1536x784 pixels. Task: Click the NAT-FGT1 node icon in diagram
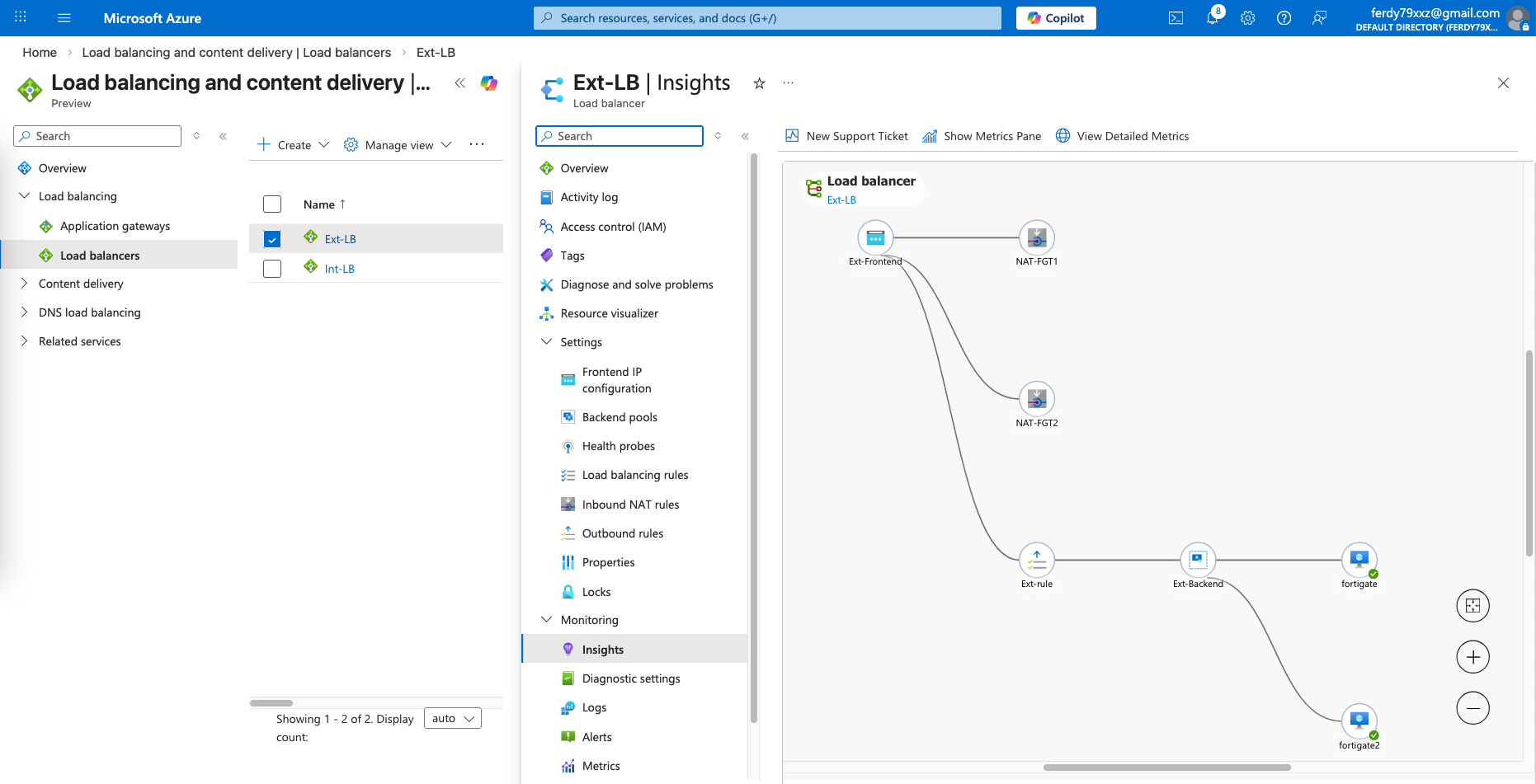(x=1037, y=238)
